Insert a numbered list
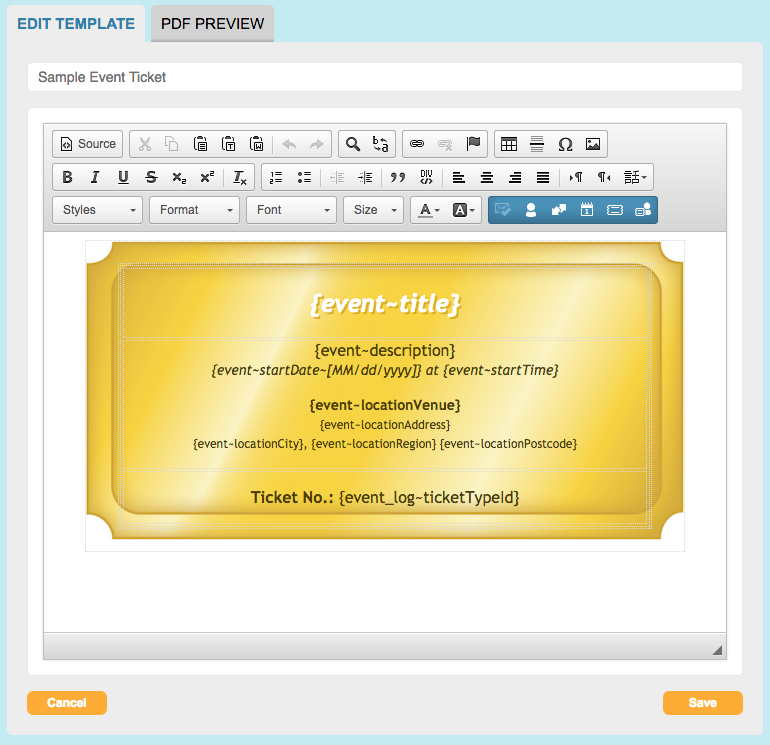 276,177
